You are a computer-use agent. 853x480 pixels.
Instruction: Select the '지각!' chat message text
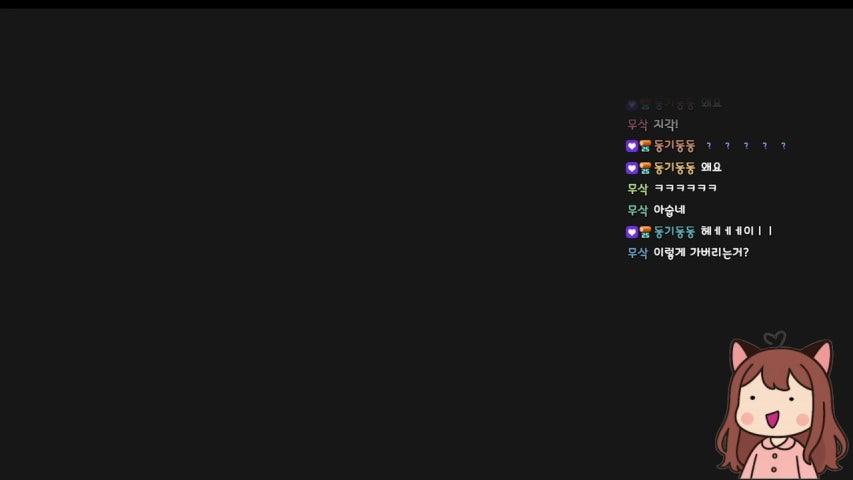point(665,125)
